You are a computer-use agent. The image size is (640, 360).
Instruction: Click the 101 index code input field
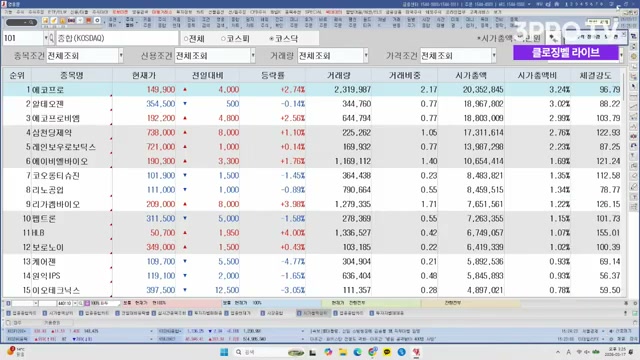coord(23,38)
